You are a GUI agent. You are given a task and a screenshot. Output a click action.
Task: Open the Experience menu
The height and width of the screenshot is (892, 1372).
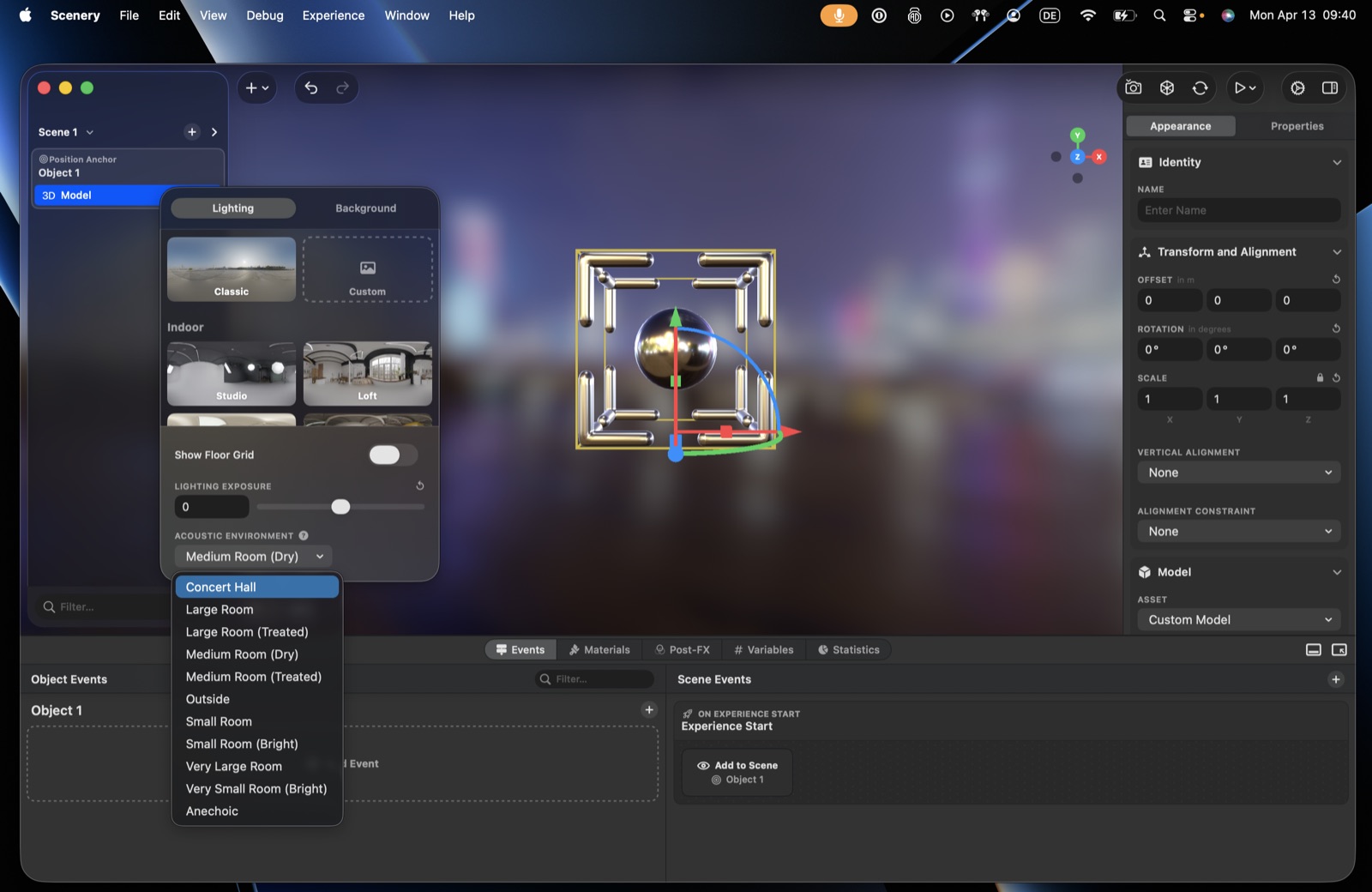(x=334, y=15)
